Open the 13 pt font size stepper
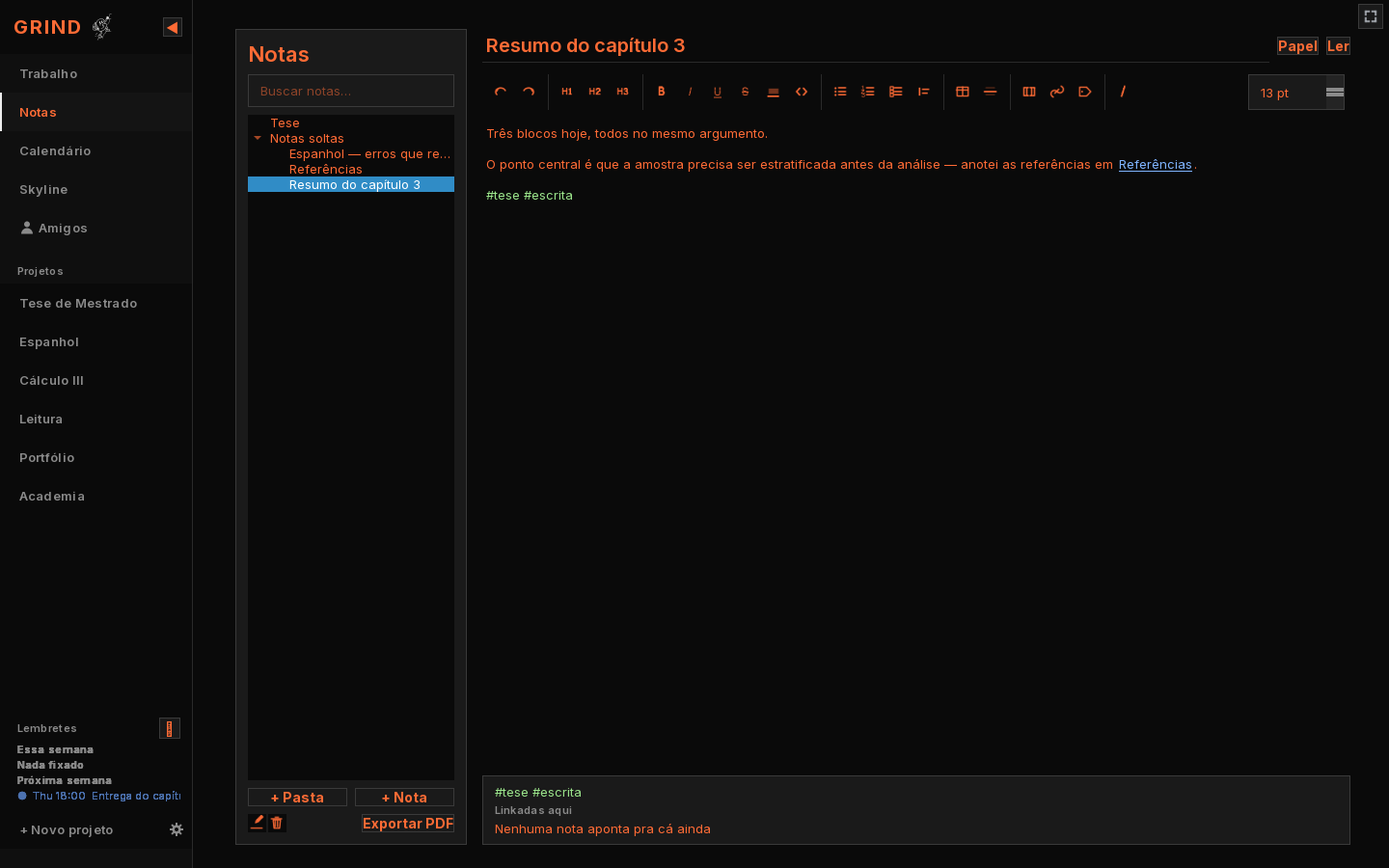The height and width of the screenshot is (868, 1389). (x=1335, y=93)
